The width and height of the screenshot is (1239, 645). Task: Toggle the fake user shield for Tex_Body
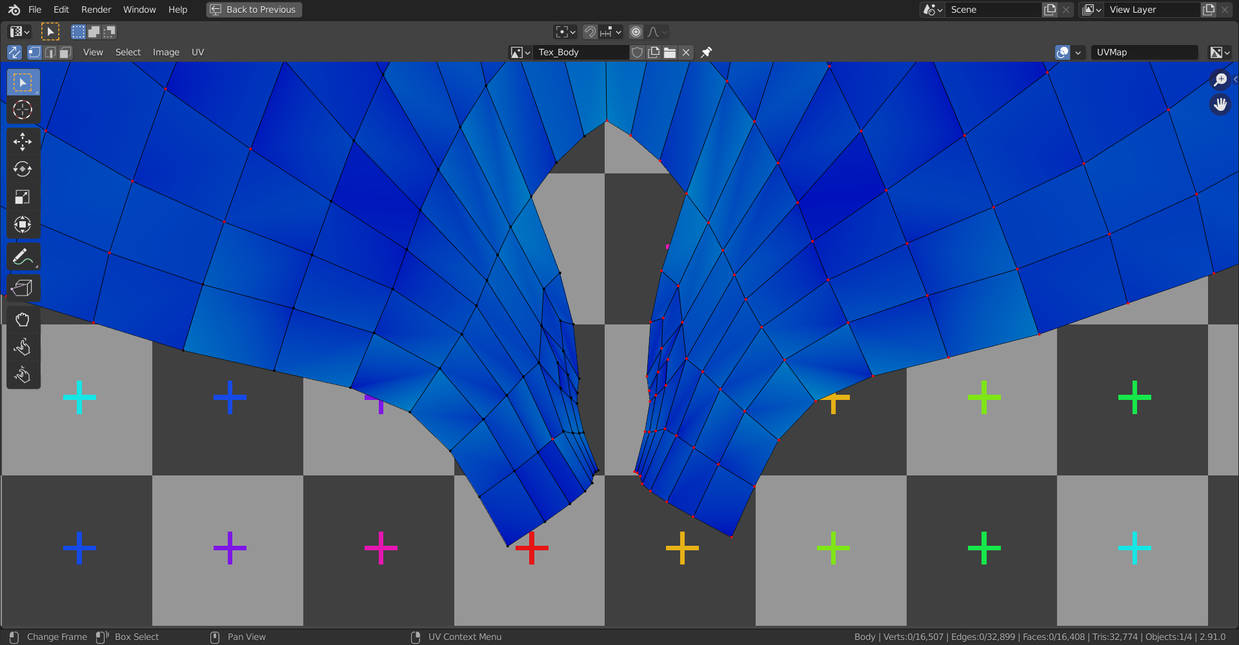[637, 52]
